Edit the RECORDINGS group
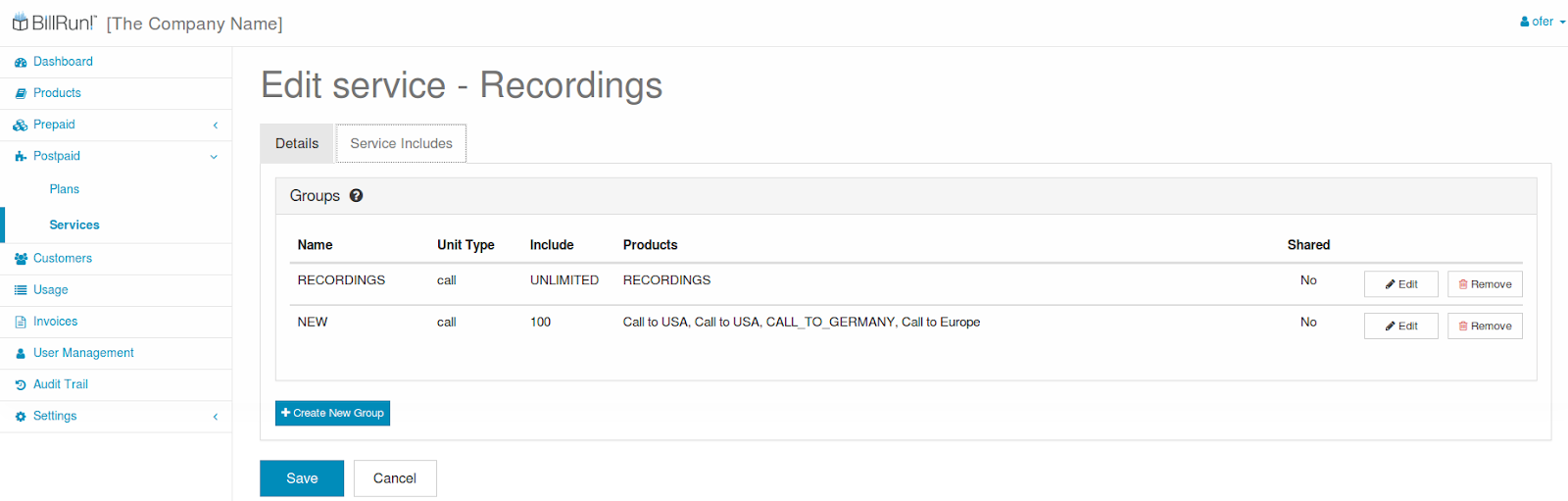This screenshot has height=501, width=1568. 1401,284
